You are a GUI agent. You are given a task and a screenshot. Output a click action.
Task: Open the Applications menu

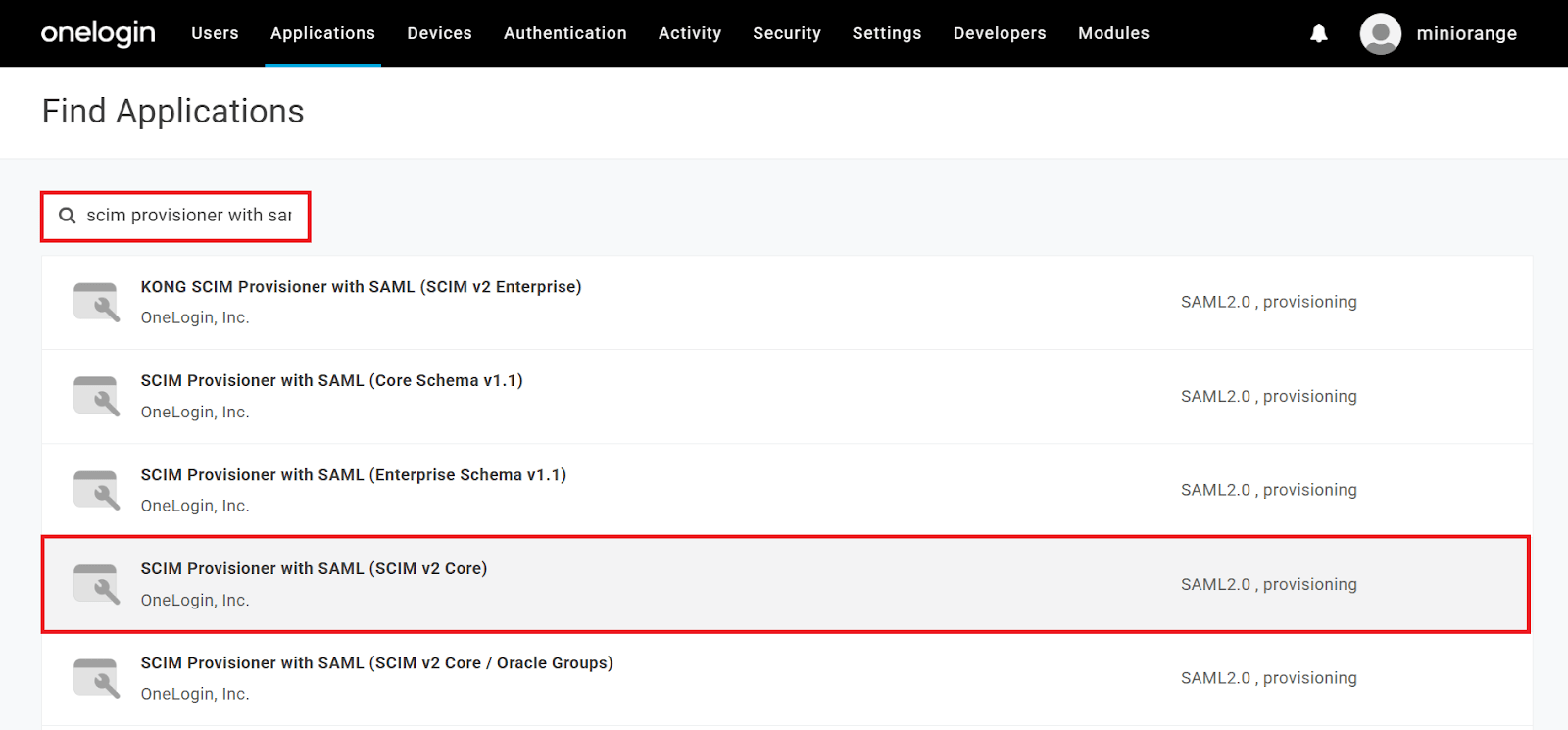pos(322,33)
